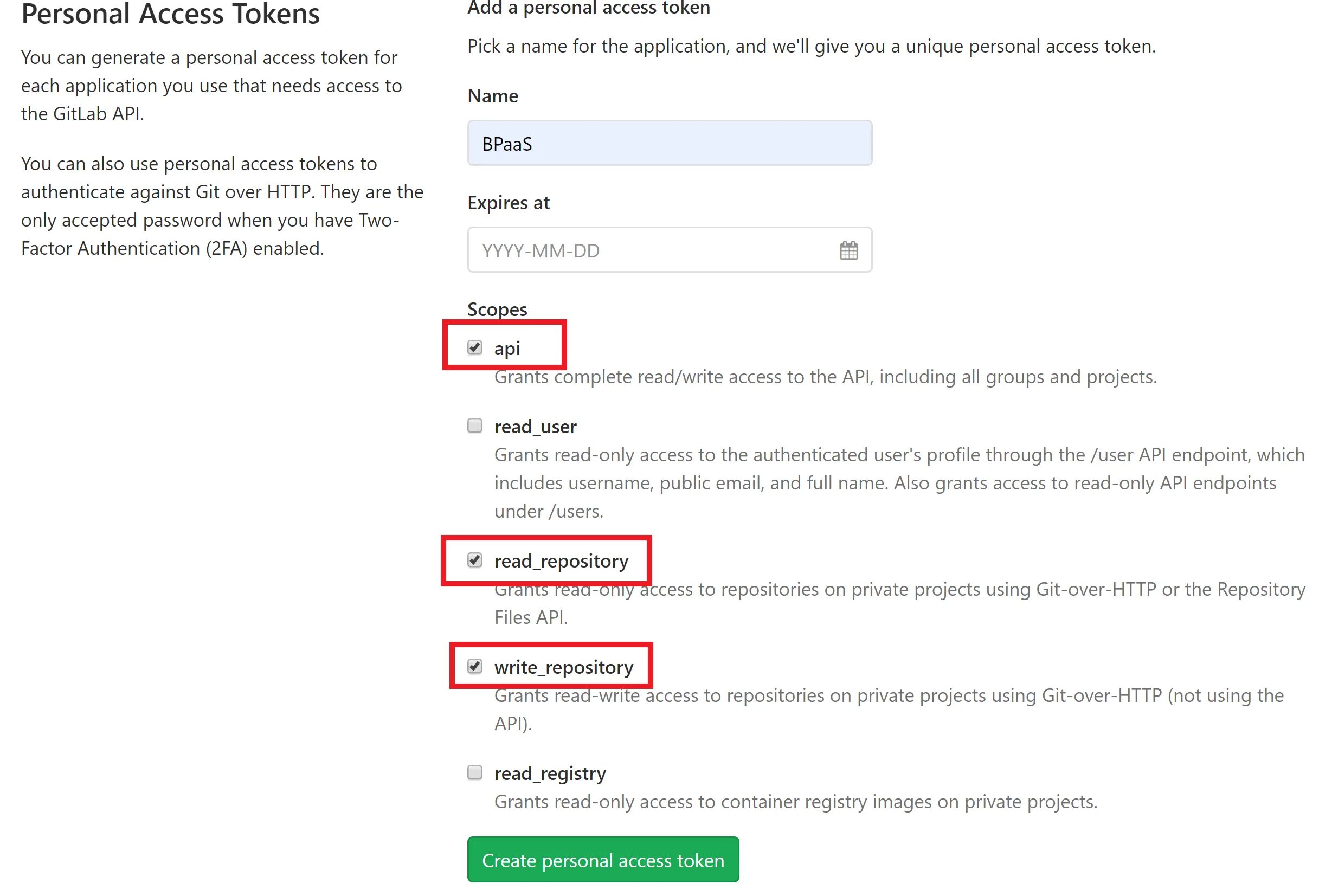Enable the api scope checkbox
The height and width of the screenshot is (896, 1319).
coord(475,347)
